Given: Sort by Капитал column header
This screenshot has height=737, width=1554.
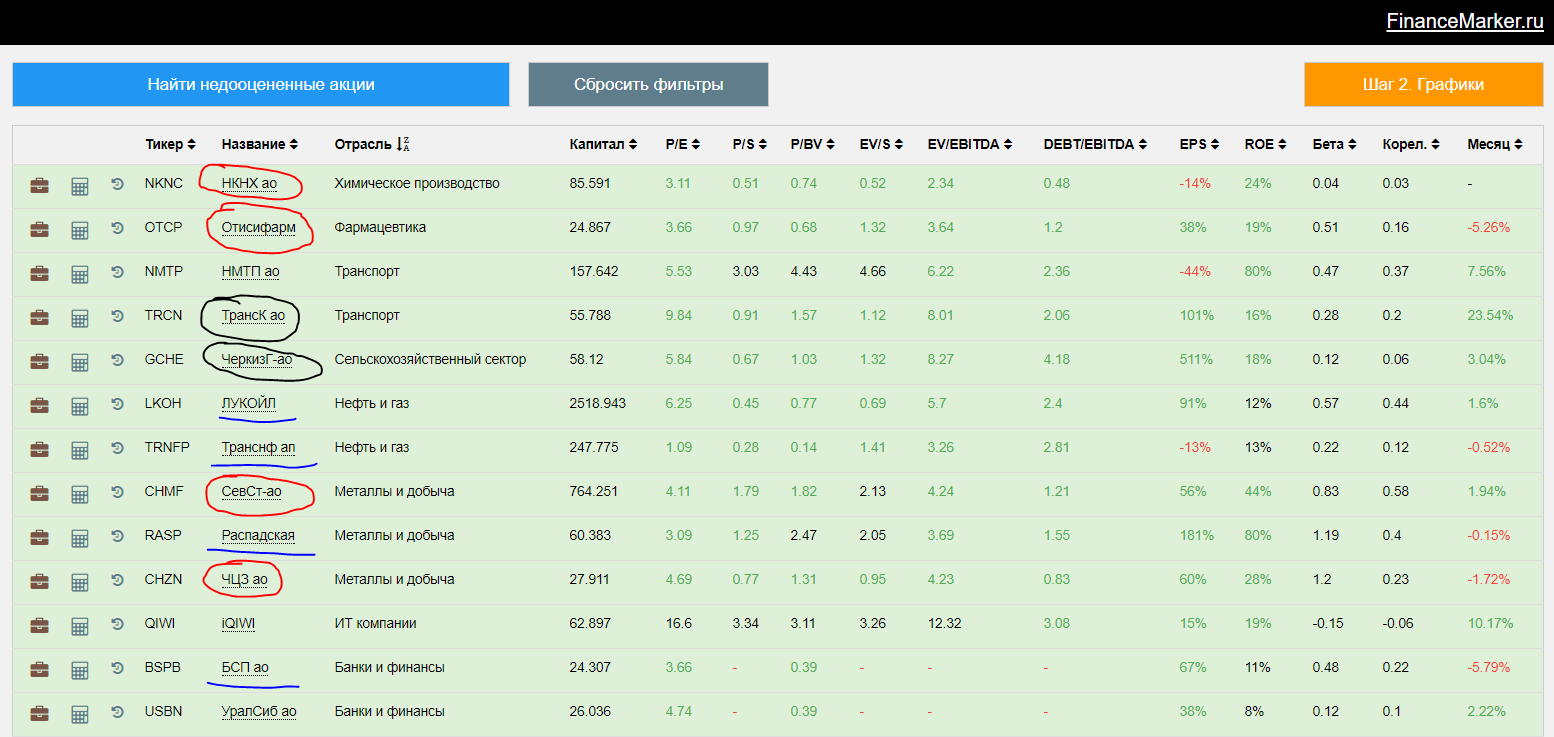Looking at the screenshot, I should [603, 144].
